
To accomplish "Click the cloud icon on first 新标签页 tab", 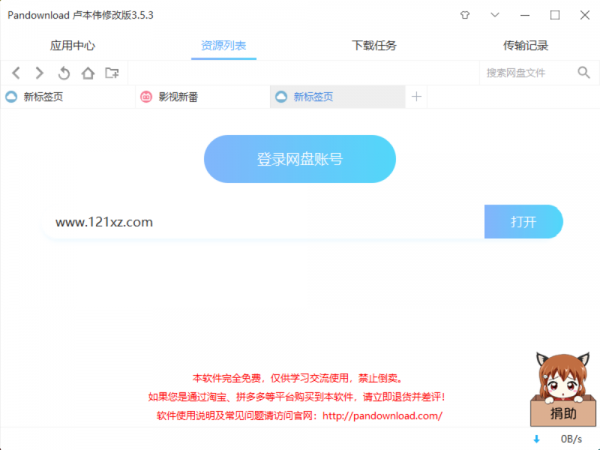I will (11, 97).
